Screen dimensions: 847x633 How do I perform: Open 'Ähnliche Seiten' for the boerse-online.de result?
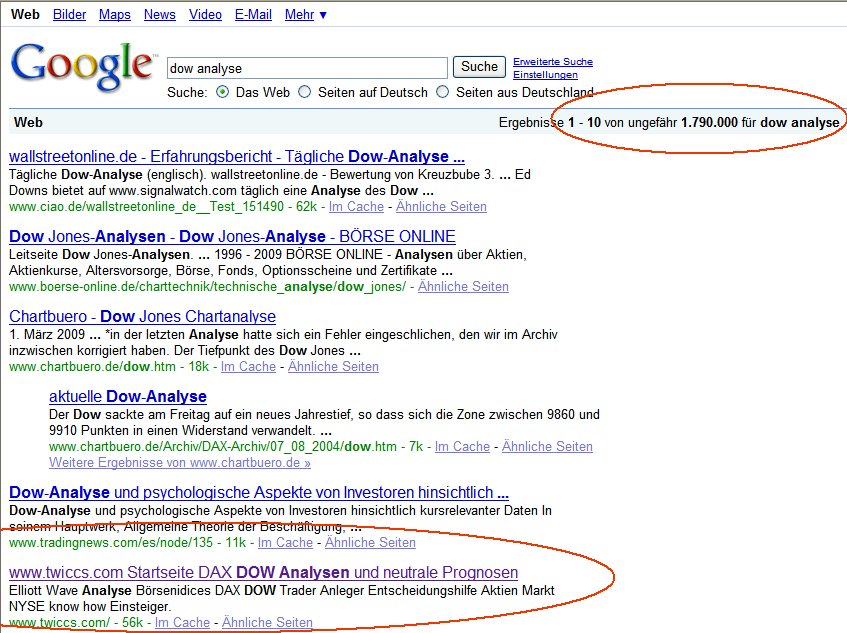tap(463, 287)
